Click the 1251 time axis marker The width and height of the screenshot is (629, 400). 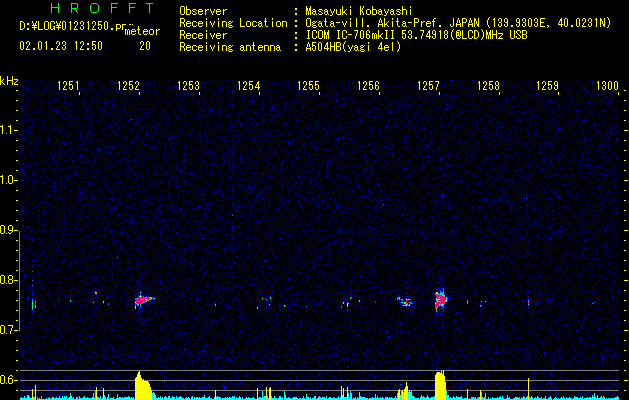[68, 85]
